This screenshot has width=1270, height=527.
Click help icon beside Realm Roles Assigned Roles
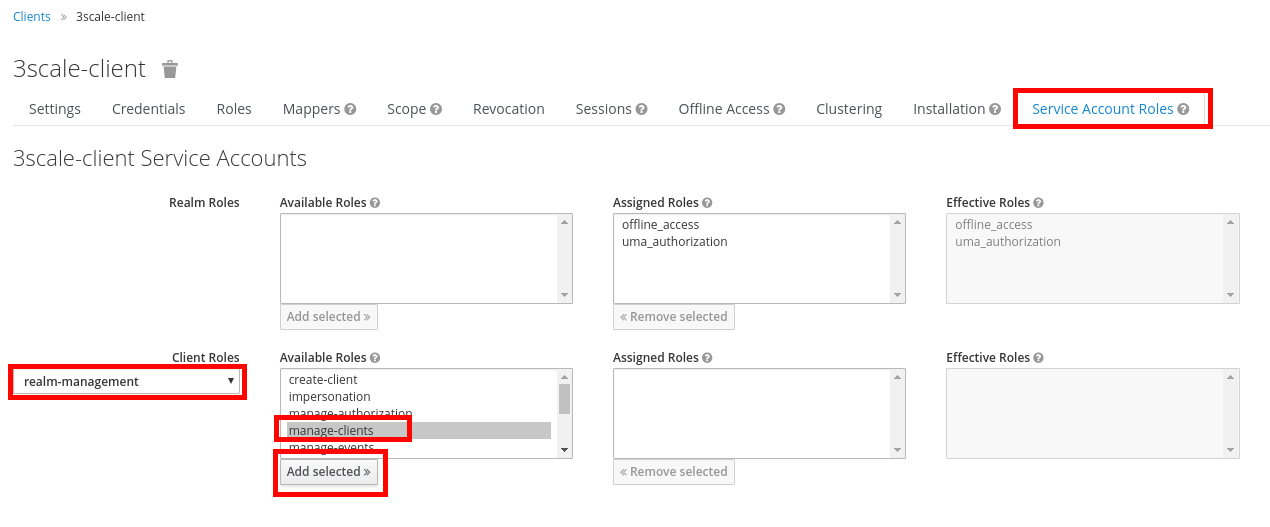tap(707, 203)
